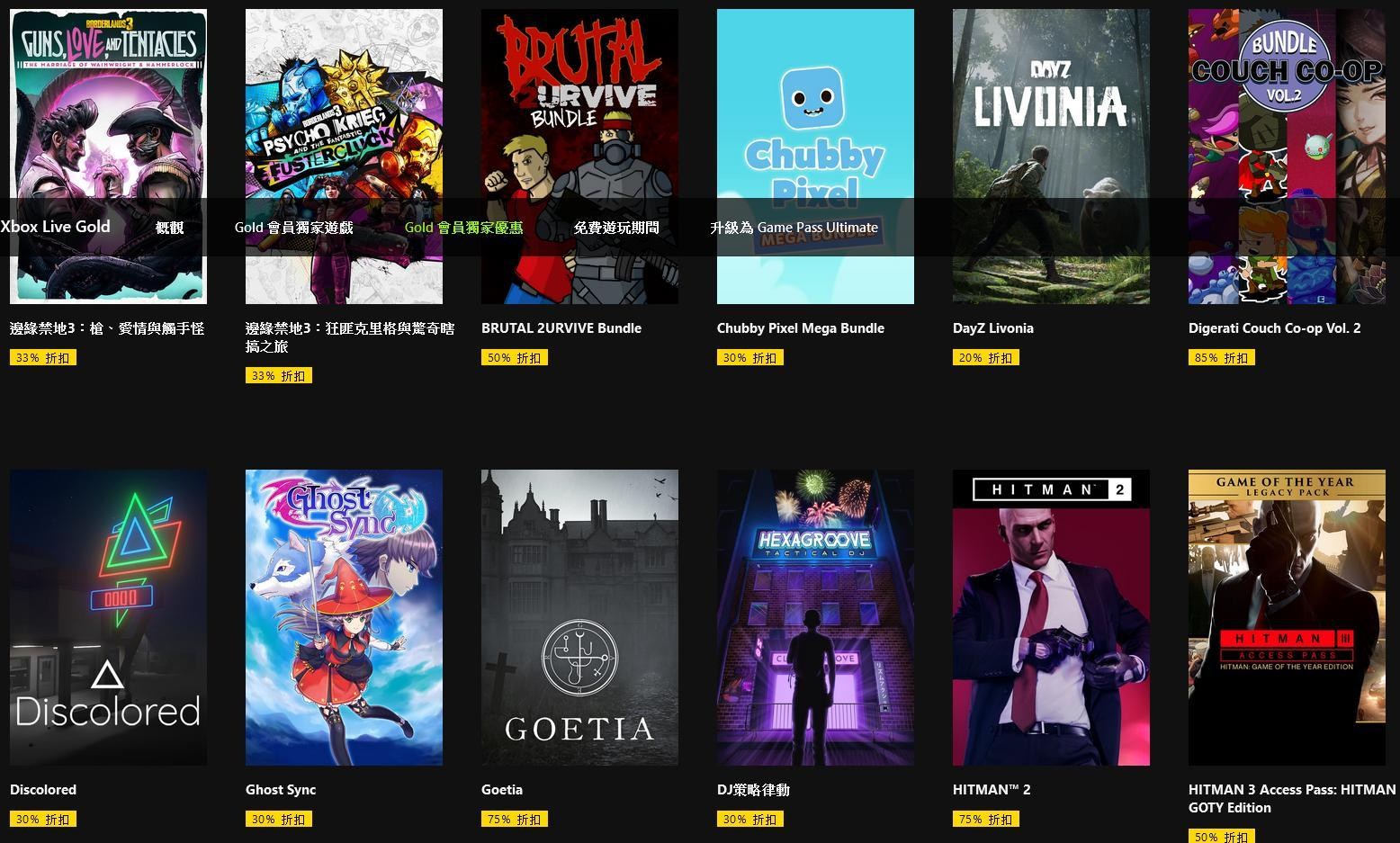Go to 升級為 Game Pass Ultimate
The height and width of the screenshot is (843, 1400).
pyautogui.click(x=794, y=228)
